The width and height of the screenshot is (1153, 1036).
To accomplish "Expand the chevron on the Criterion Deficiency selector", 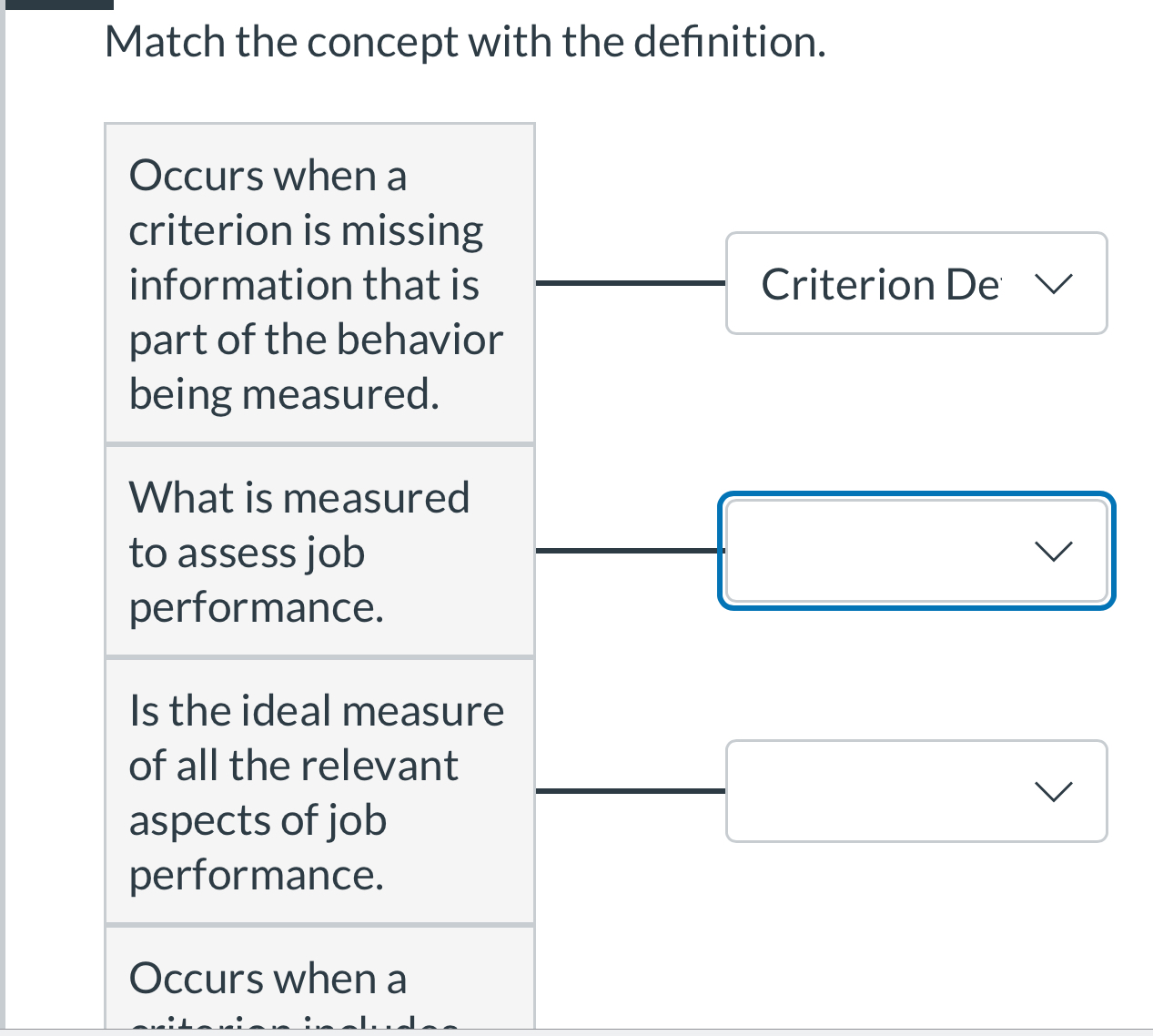I will coord(1053,283).
